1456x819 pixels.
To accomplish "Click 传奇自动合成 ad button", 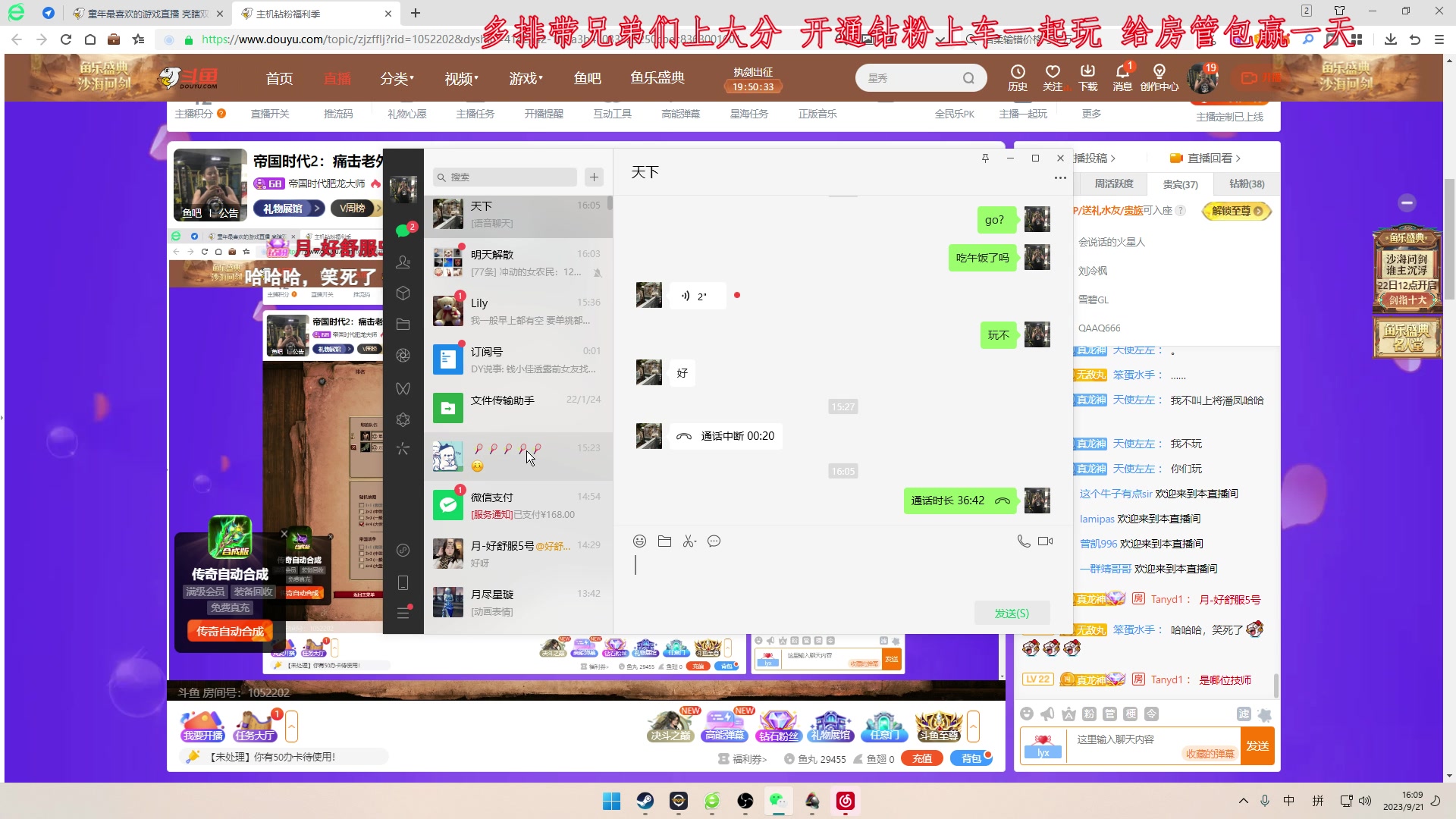I will coord(229,631).
